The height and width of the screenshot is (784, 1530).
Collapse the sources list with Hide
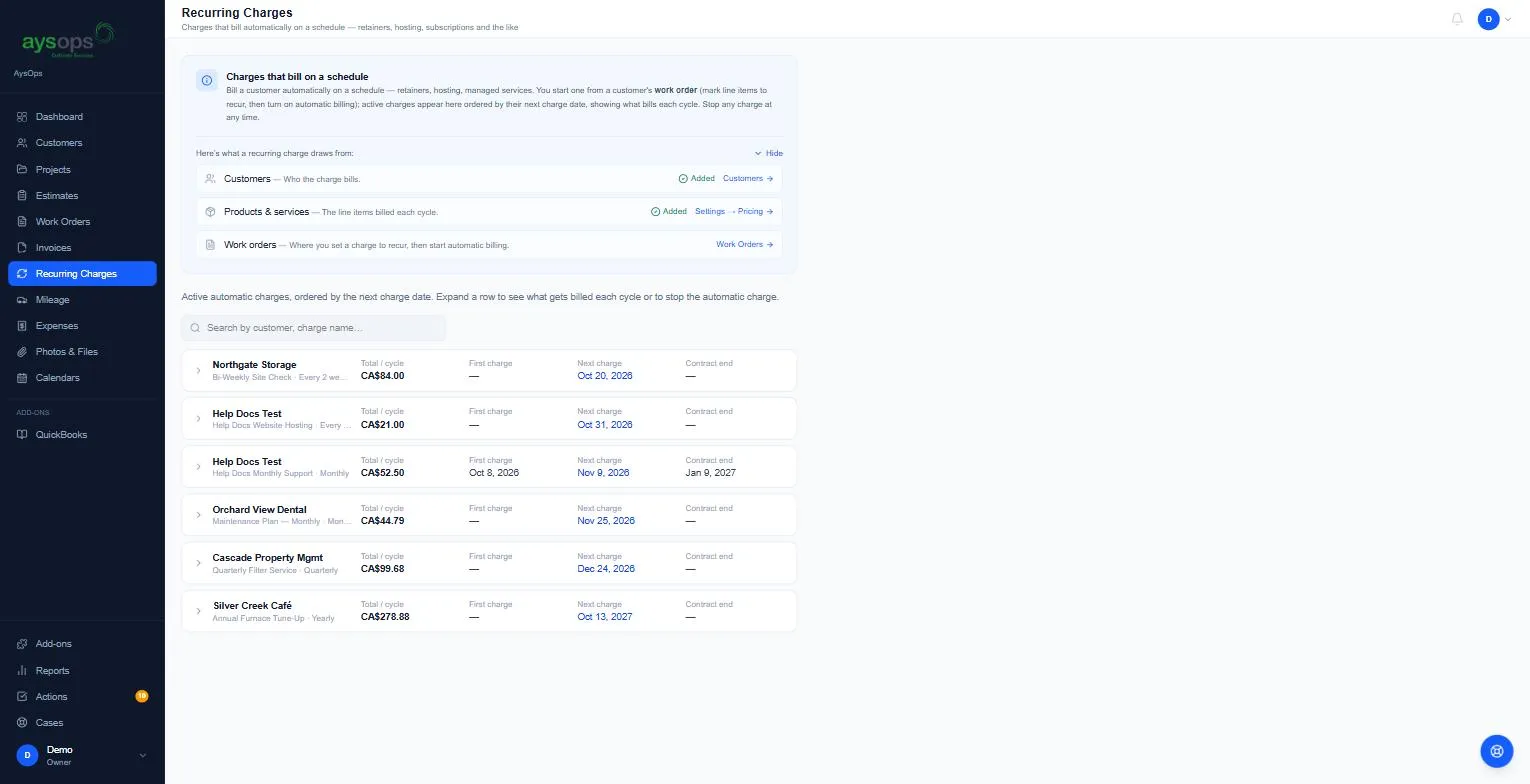click(x=769, y=154)
